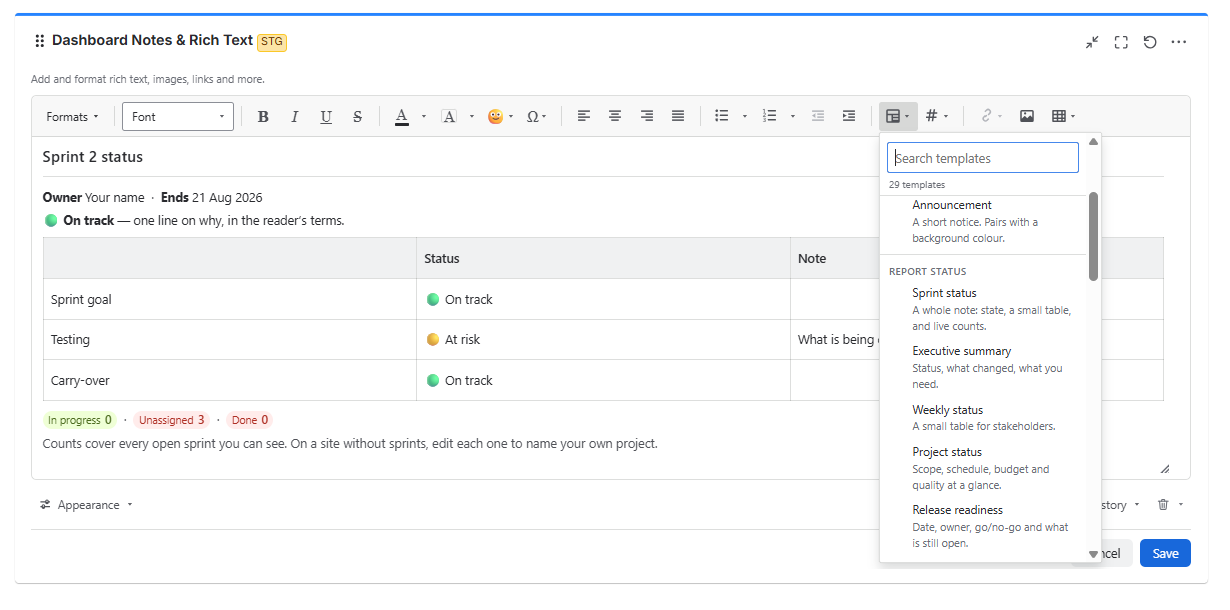This screenshot has height=610, width=1230.
Task: Increase indent of the text
Action: click(849, 117)
